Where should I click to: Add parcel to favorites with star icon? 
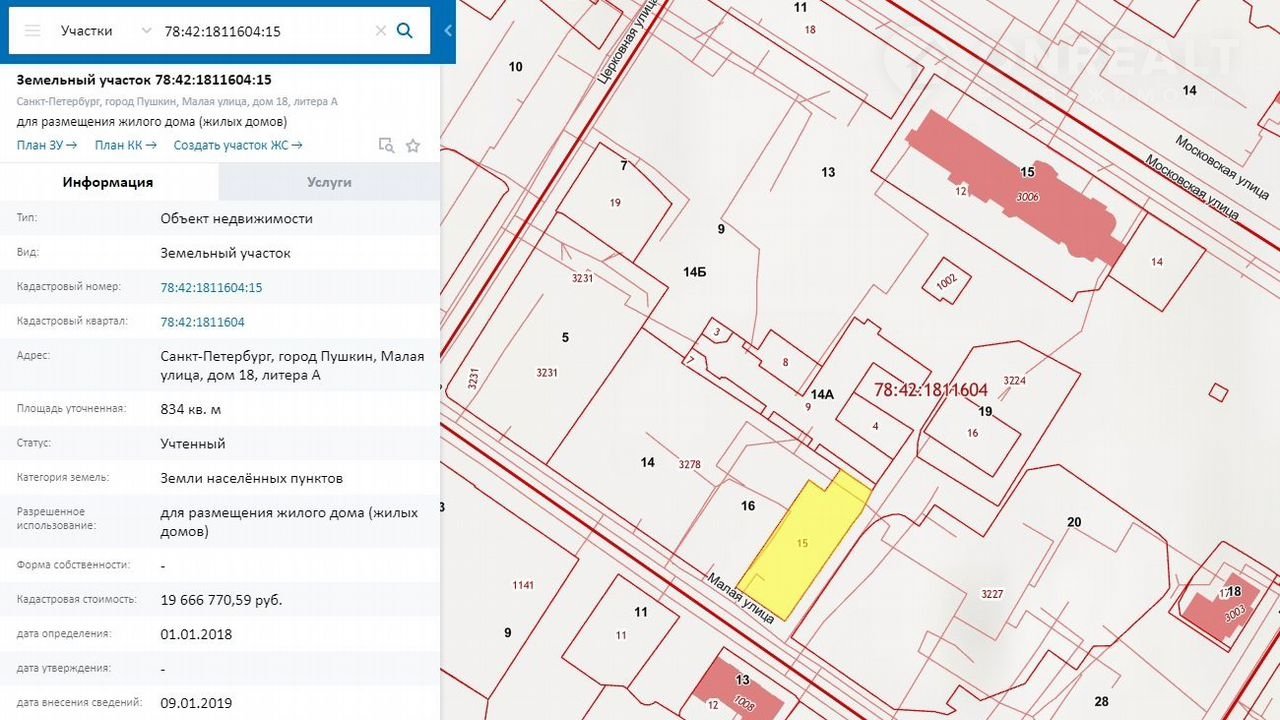[413, 146]
